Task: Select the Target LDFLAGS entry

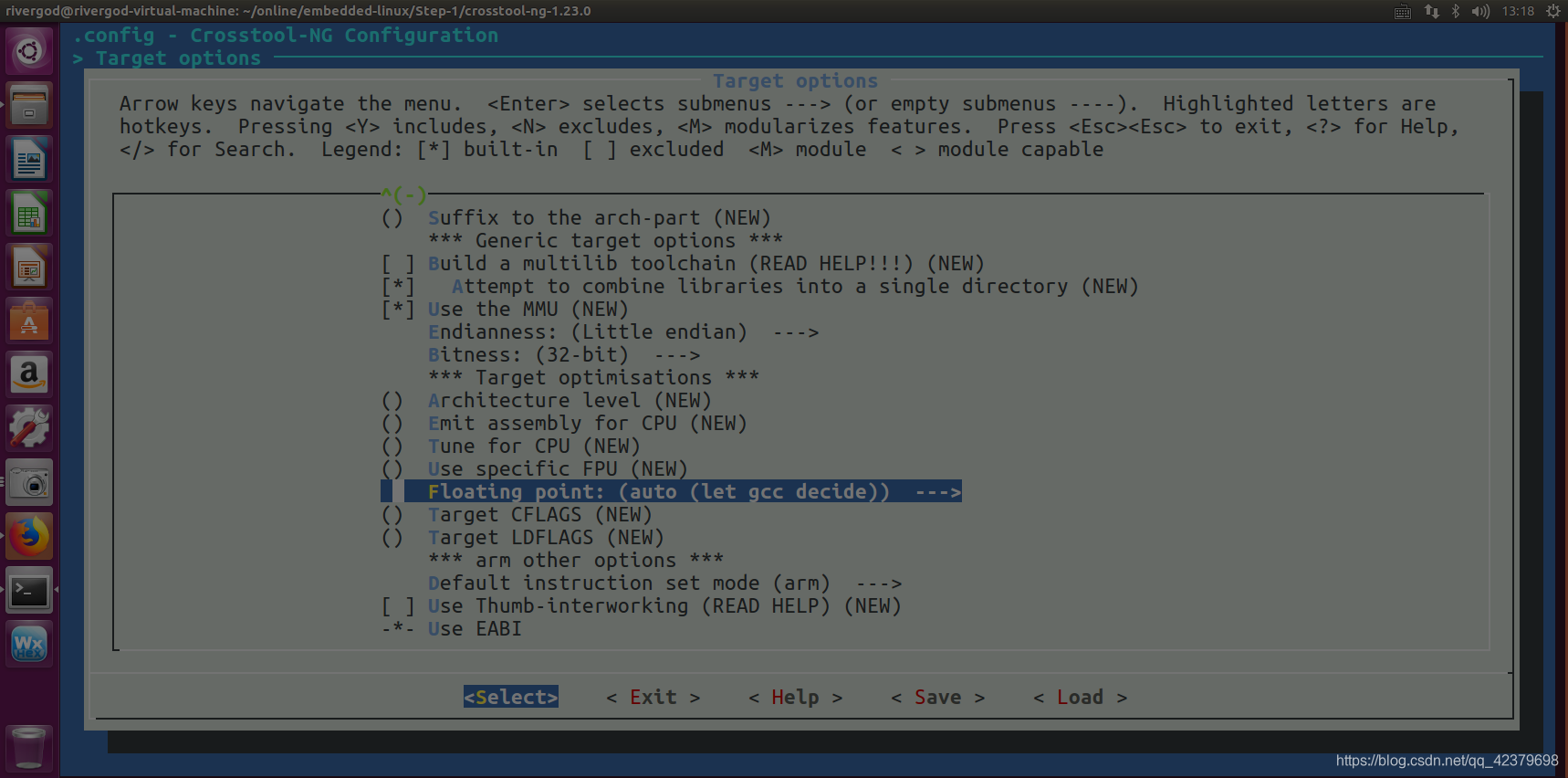Action: 522,538
